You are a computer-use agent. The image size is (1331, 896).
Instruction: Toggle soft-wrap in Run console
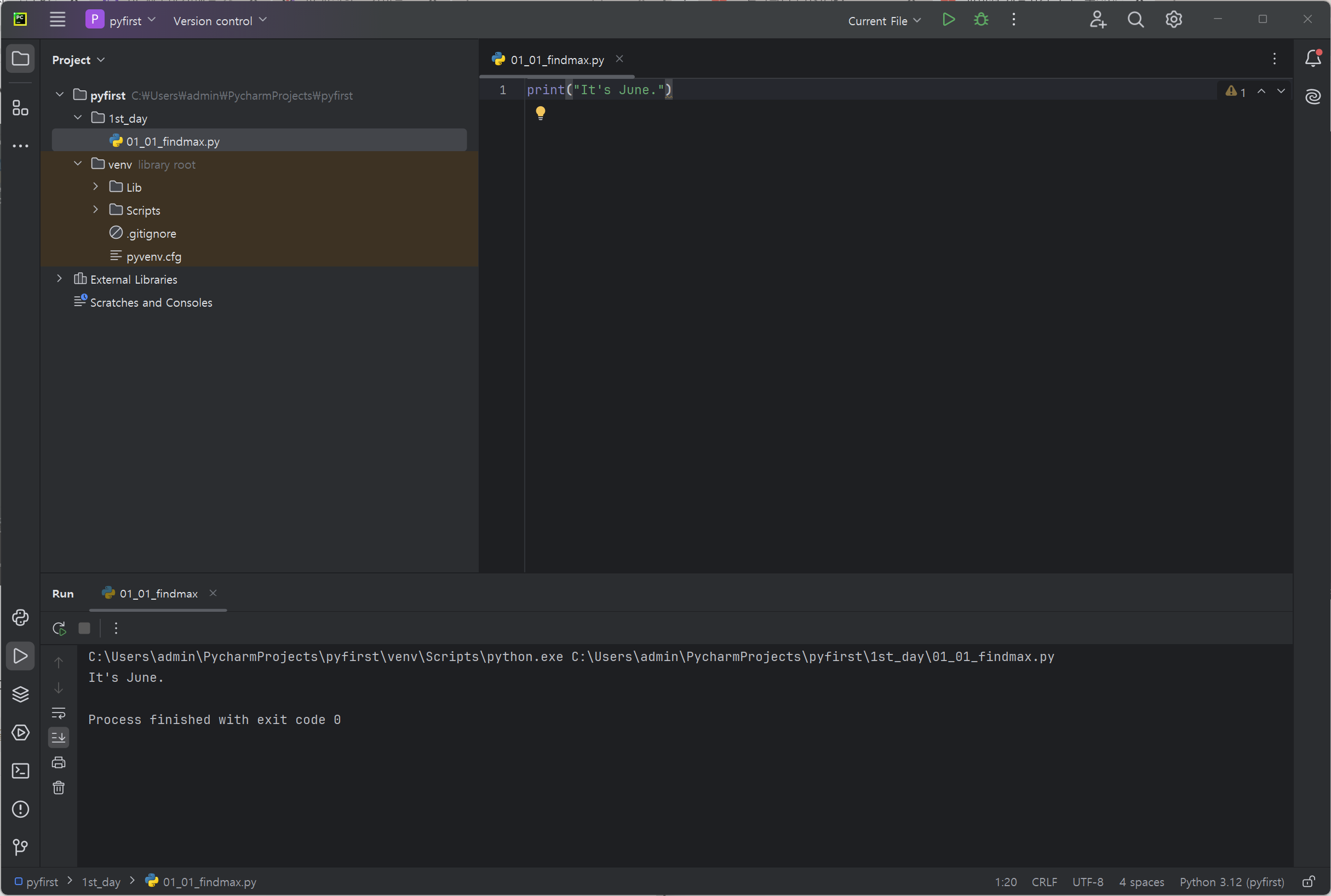point(58,713)
